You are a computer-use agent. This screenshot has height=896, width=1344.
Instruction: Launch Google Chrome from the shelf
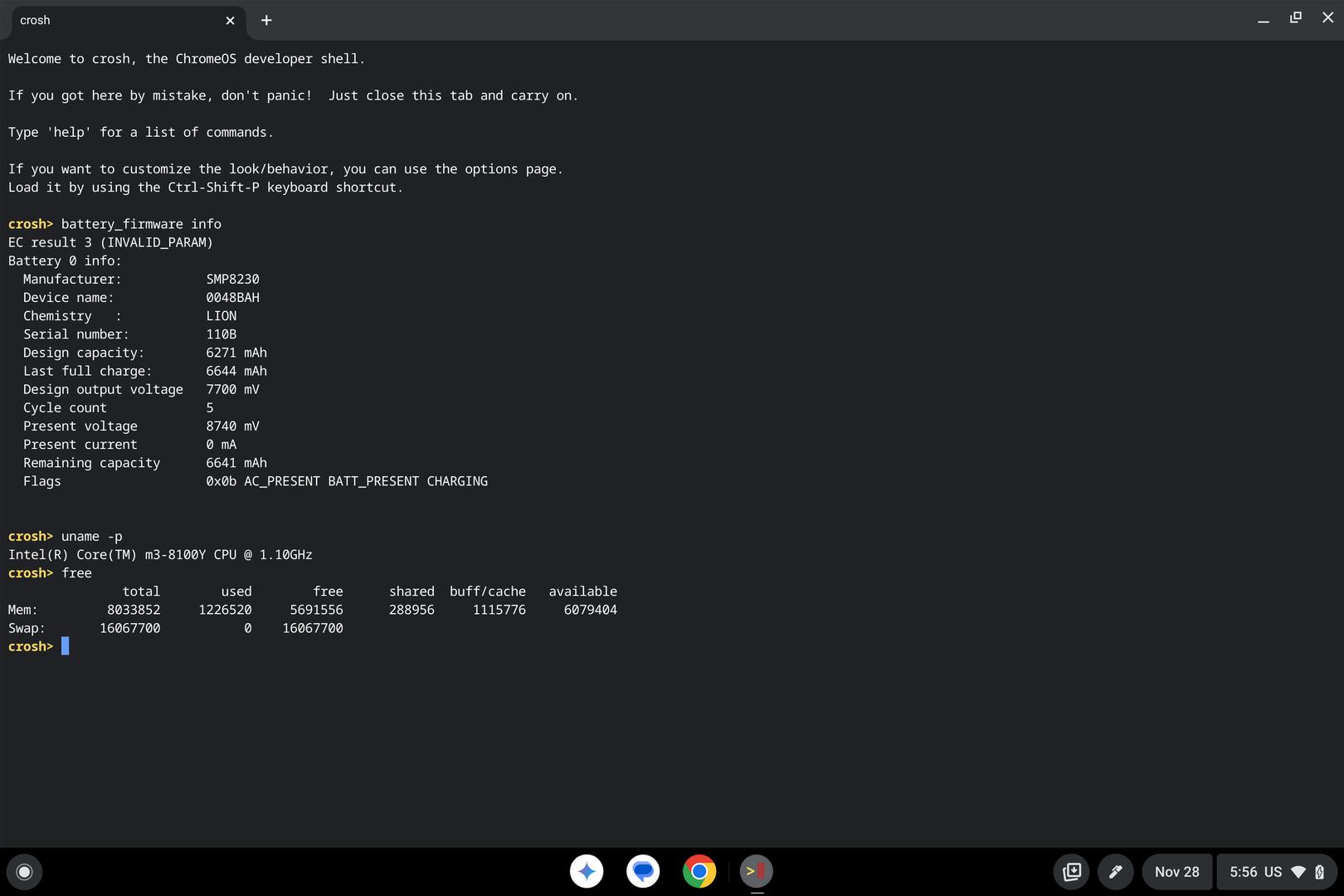[699, 871]
